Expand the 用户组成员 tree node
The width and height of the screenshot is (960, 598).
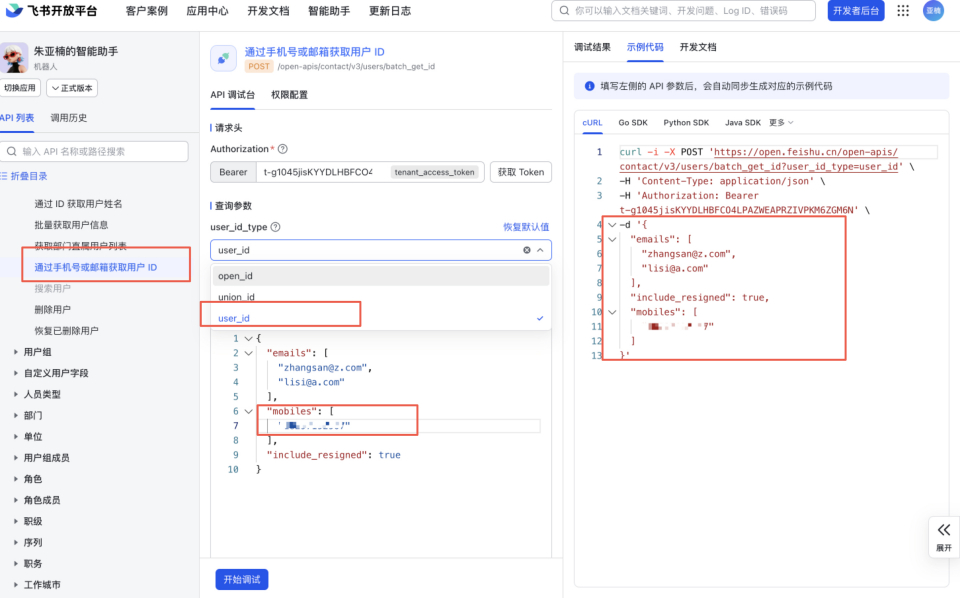click(15, 458)
